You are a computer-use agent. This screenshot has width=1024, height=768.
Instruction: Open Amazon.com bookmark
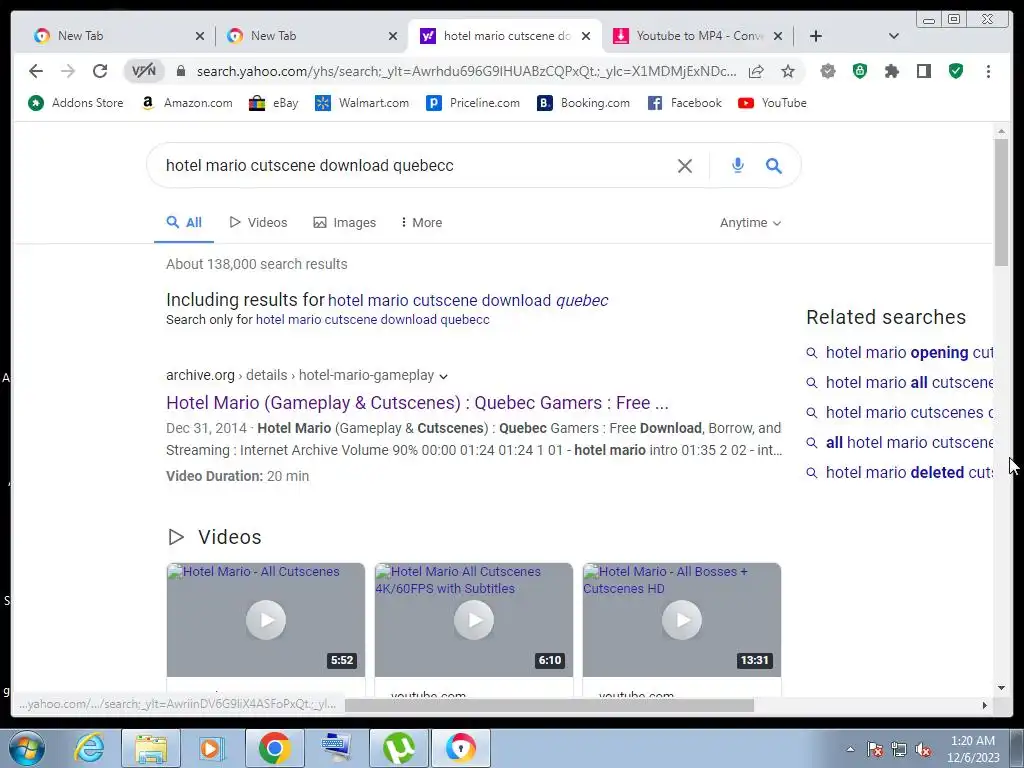tap(187, 103)
